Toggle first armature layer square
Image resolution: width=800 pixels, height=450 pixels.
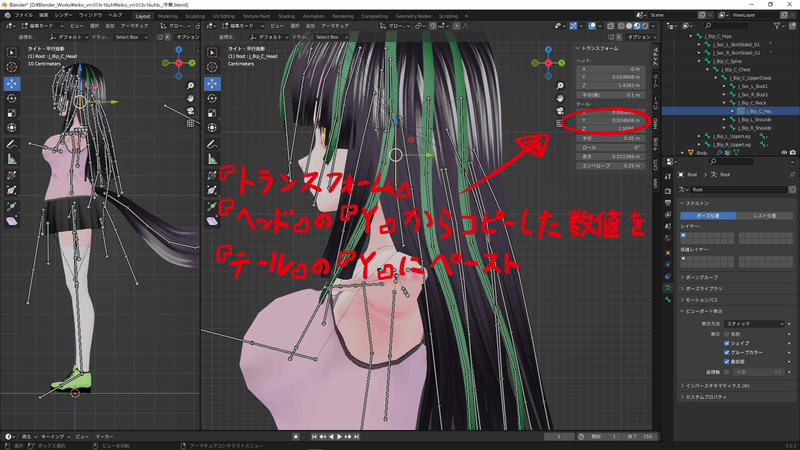(x=684, y=235)
